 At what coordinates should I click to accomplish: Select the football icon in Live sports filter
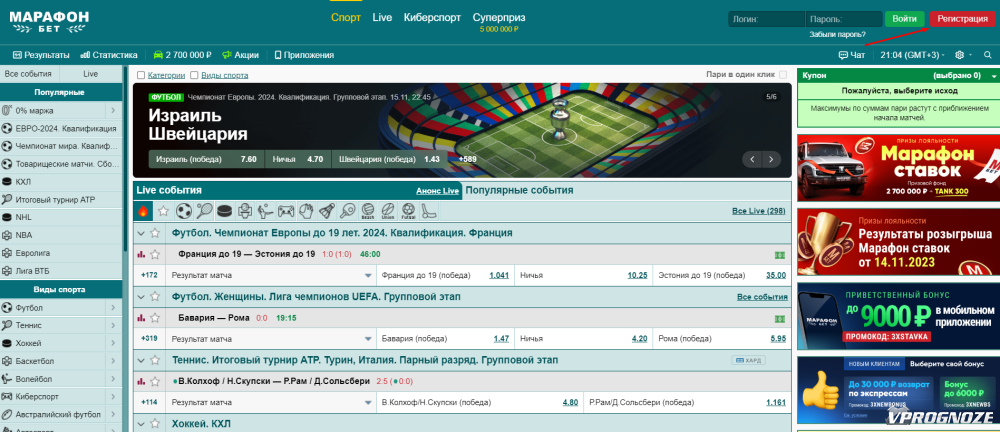coord(183,211)
